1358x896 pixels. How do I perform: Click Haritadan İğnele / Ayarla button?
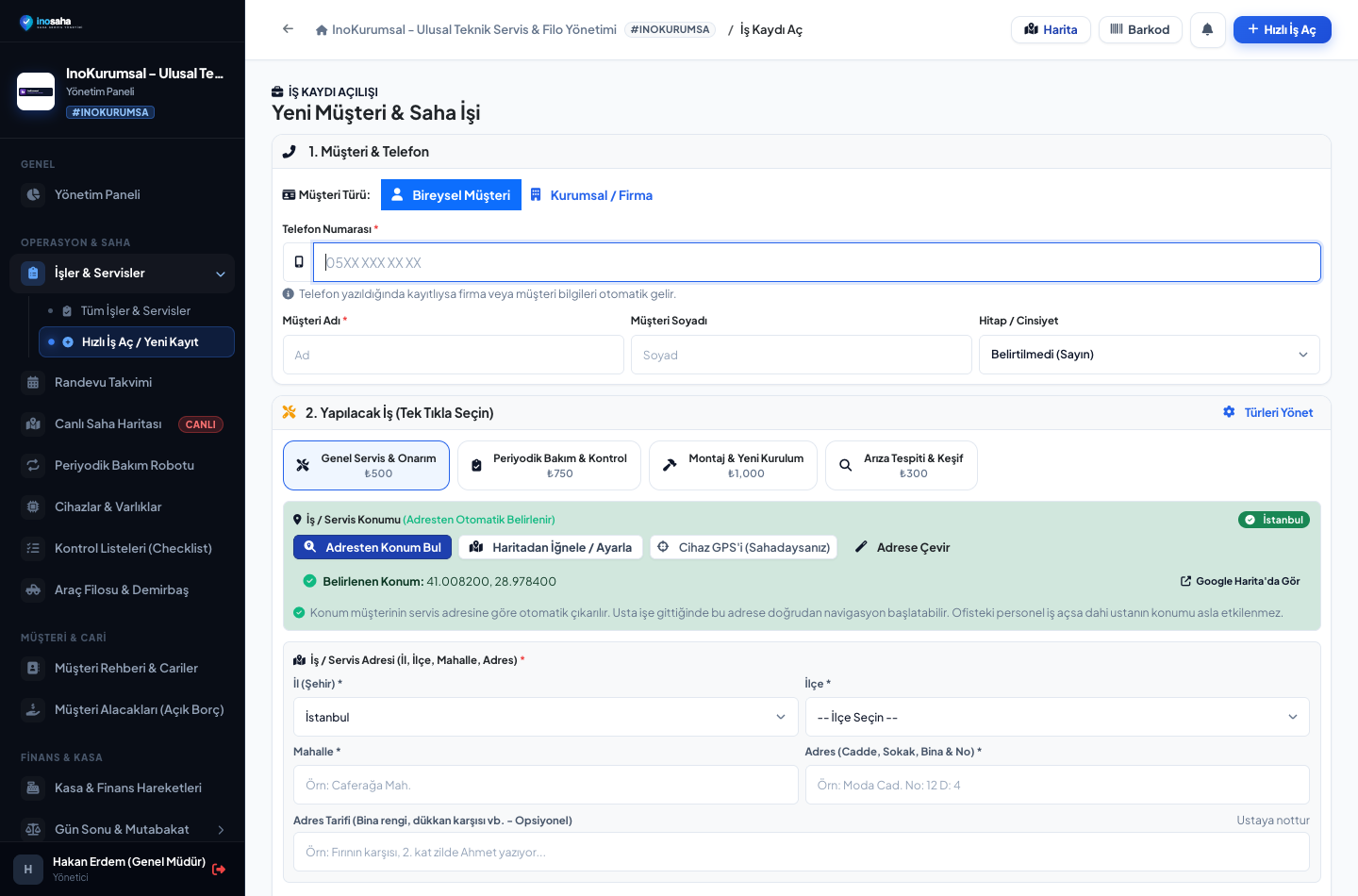click(x=551, y=547)
